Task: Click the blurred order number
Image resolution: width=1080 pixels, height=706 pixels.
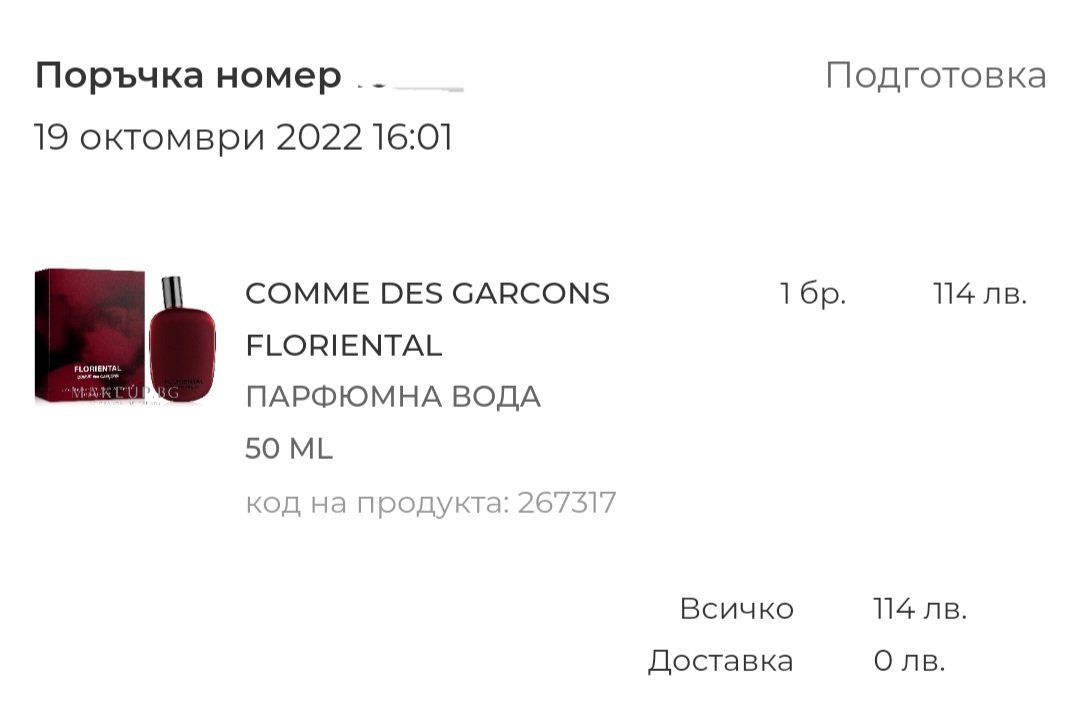Action: 410,78
